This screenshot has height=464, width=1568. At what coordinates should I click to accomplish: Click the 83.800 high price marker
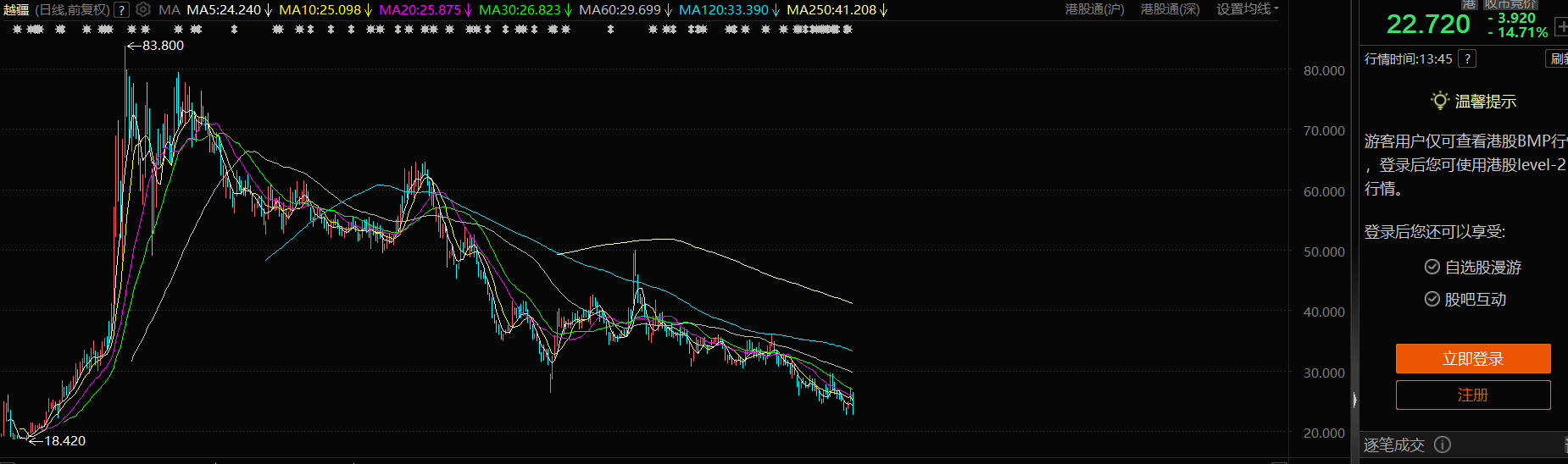coord(163,46)
